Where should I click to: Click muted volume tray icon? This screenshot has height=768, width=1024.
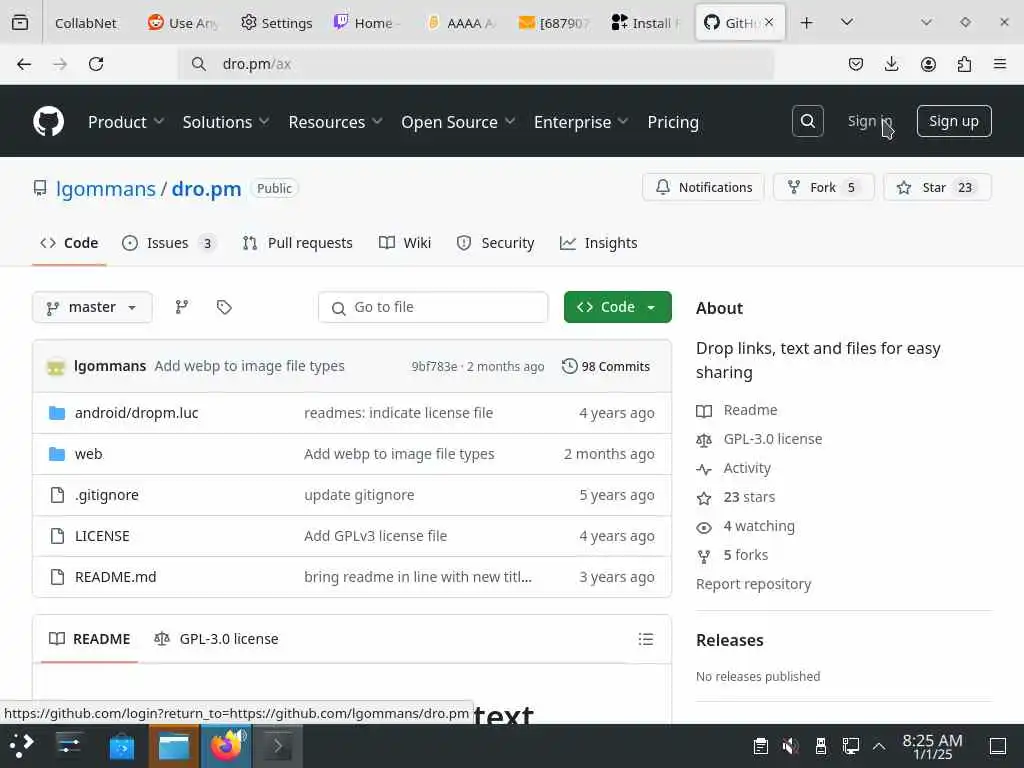tap(790, 746)
